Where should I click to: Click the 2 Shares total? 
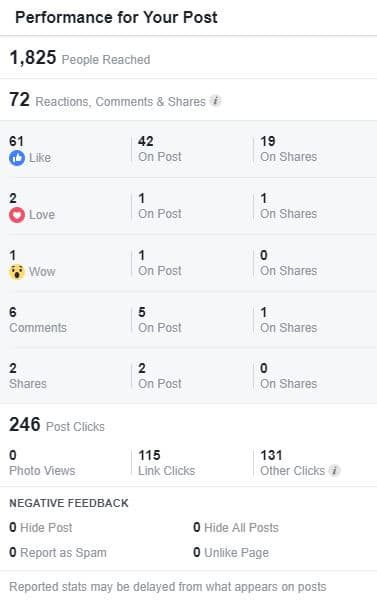tap(28, 376)
